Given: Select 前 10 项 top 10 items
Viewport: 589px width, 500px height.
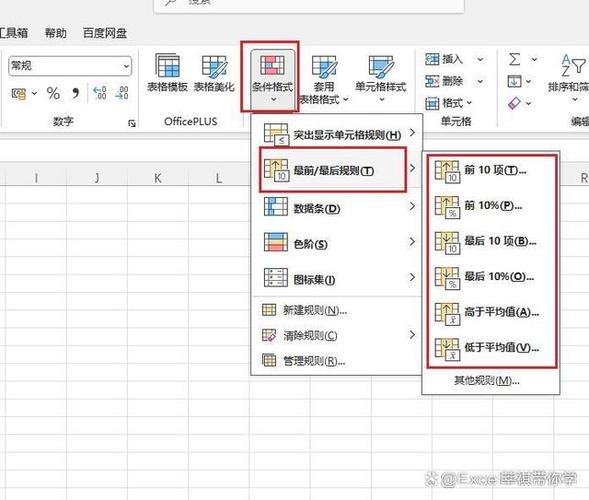Looking at the screenshot, I should point(491,171).
